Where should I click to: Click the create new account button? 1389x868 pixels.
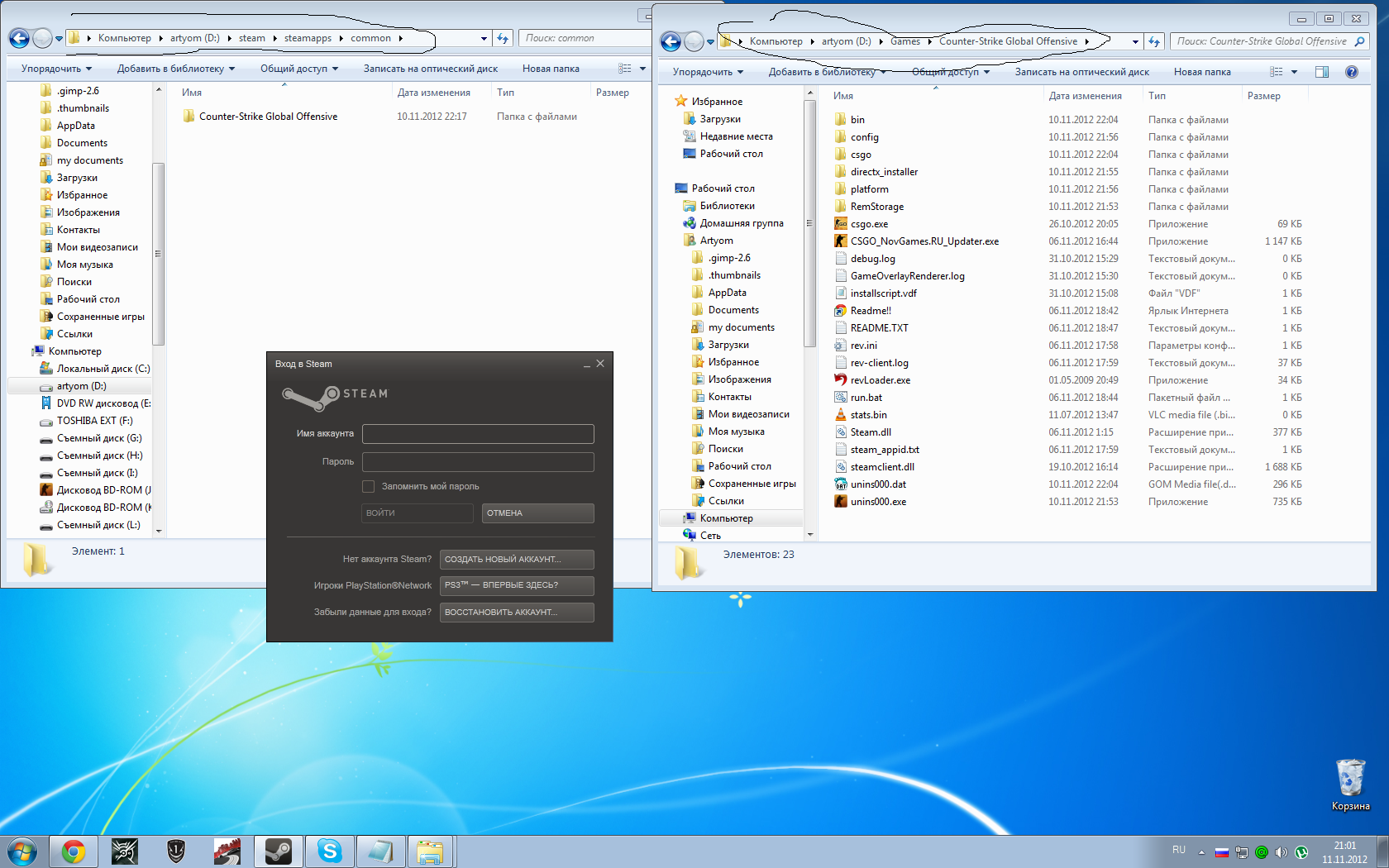point(517,560)
